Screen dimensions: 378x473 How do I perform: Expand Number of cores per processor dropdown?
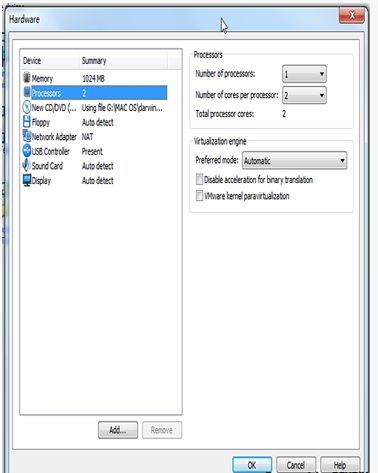(x=304, y=95)
